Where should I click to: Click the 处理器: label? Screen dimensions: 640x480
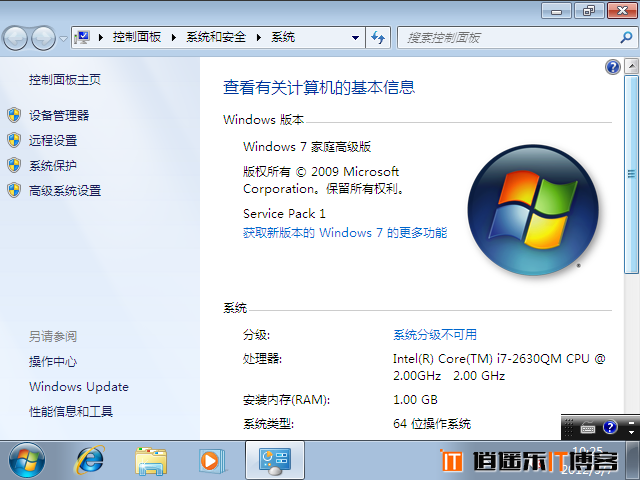click(262, 358)
